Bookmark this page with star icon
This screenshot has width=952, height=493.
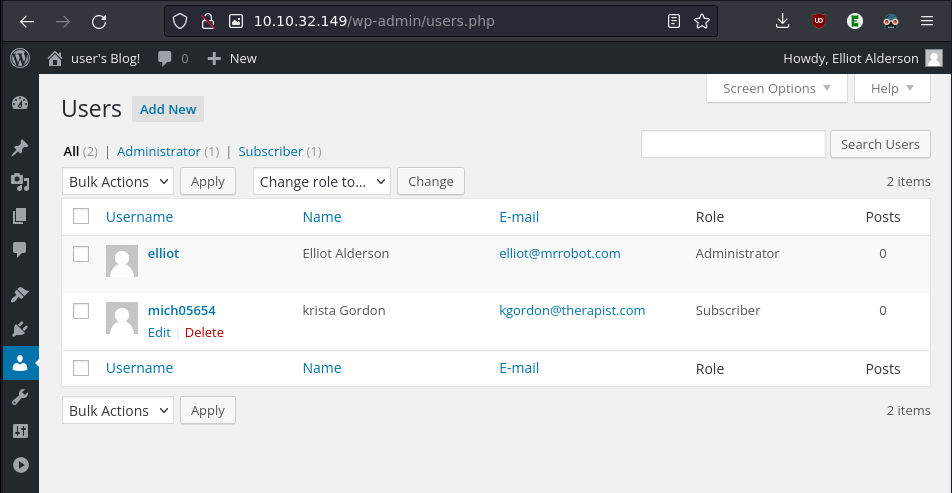[x=702, y=21]
